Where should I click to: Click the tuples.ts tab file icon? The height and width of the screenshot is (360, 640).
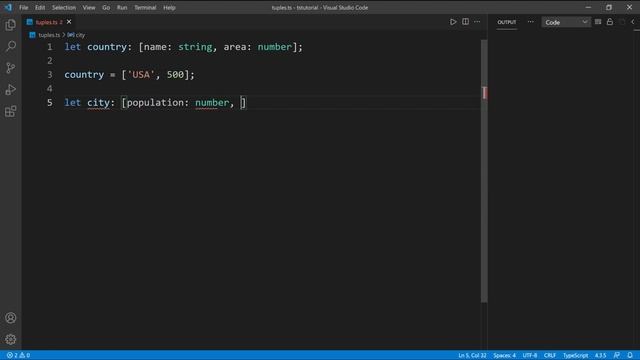coord(30,22)
